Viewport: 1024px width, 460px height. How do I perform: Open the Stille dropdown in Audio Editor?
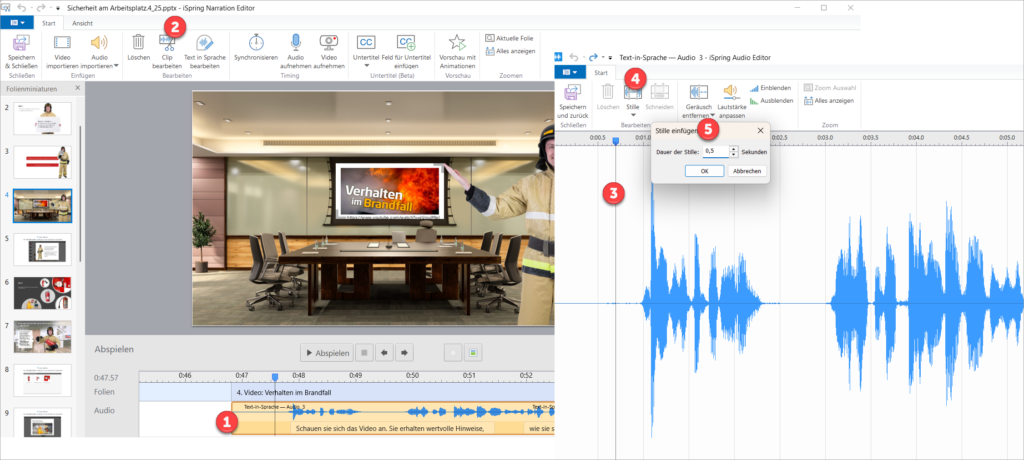tap(632, 114)
